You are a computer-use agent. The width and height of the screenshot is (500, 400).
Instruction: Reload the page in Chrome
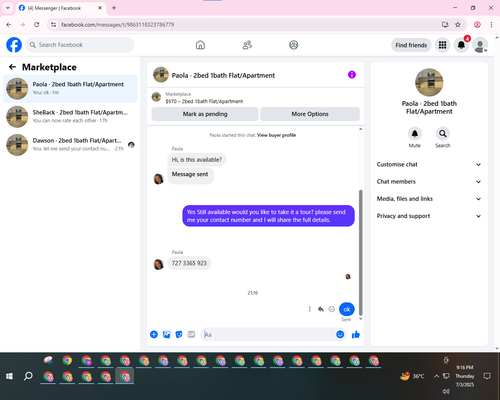point(37,24)
